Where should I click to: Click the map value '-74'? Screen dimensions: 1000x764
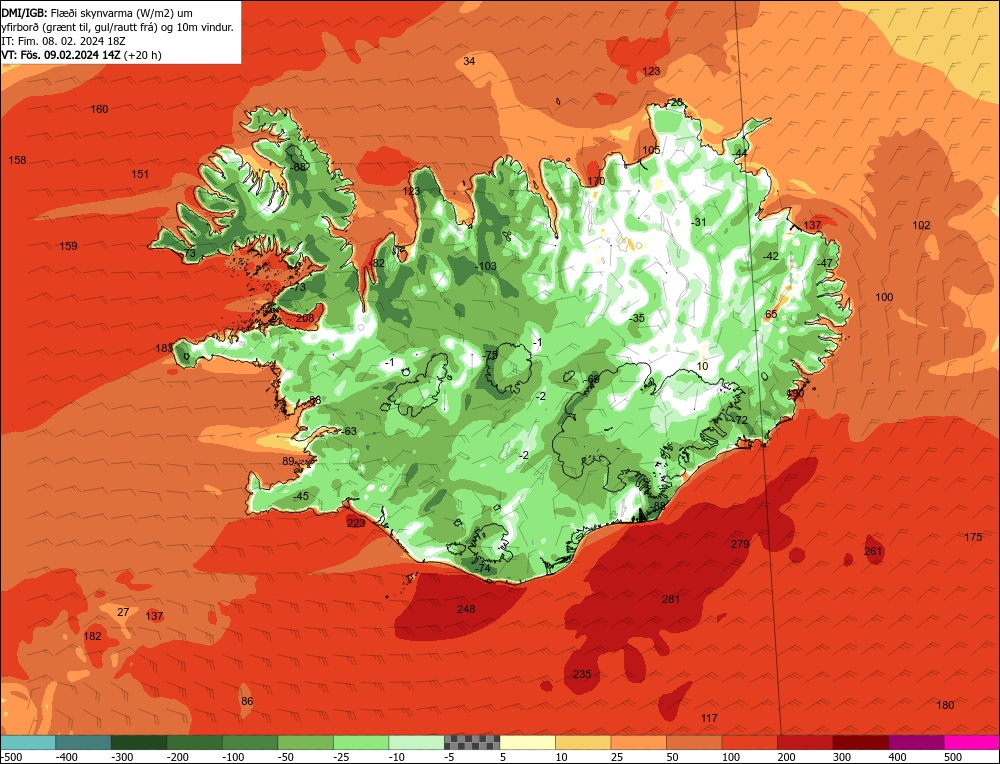[482, 568]
